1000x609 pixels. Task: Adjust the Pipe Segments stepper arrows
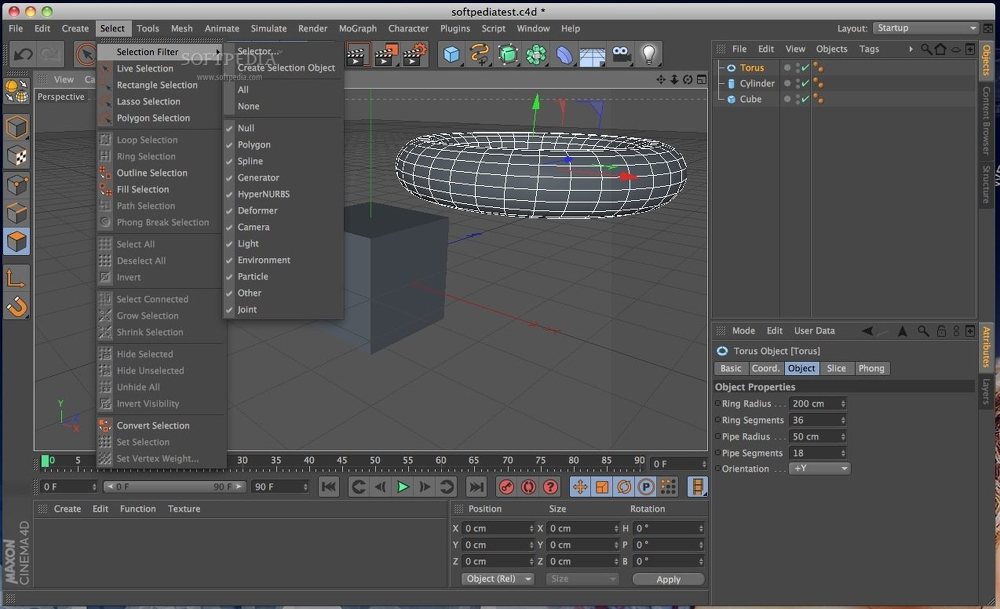coord(843,453)
